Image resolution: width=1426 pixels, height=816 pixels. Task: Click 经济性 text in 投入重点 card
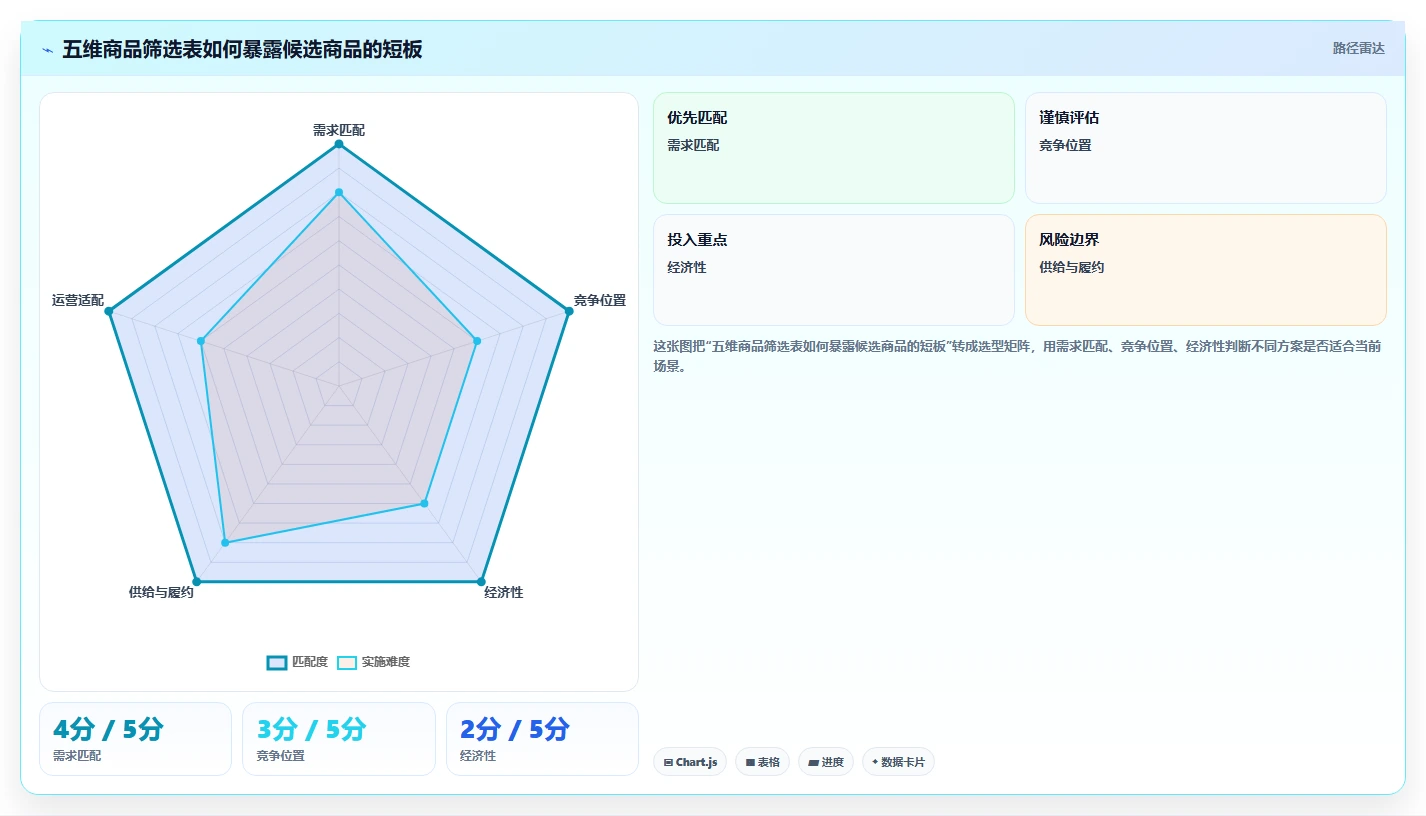coord(687,267)
